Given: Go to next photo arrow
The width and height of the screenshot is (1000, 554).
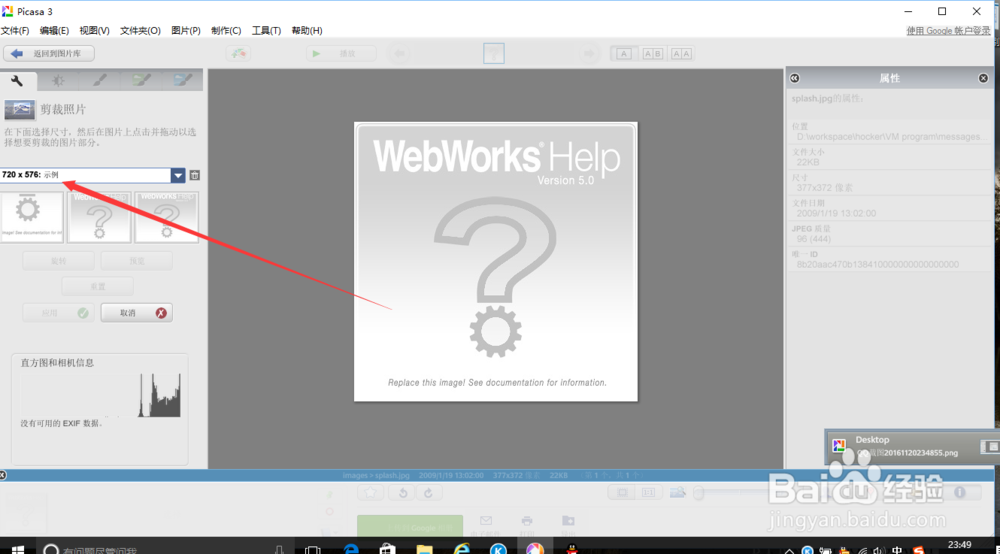Looking at the screenshot, I should pyautogui.click(x=588, y=54).
